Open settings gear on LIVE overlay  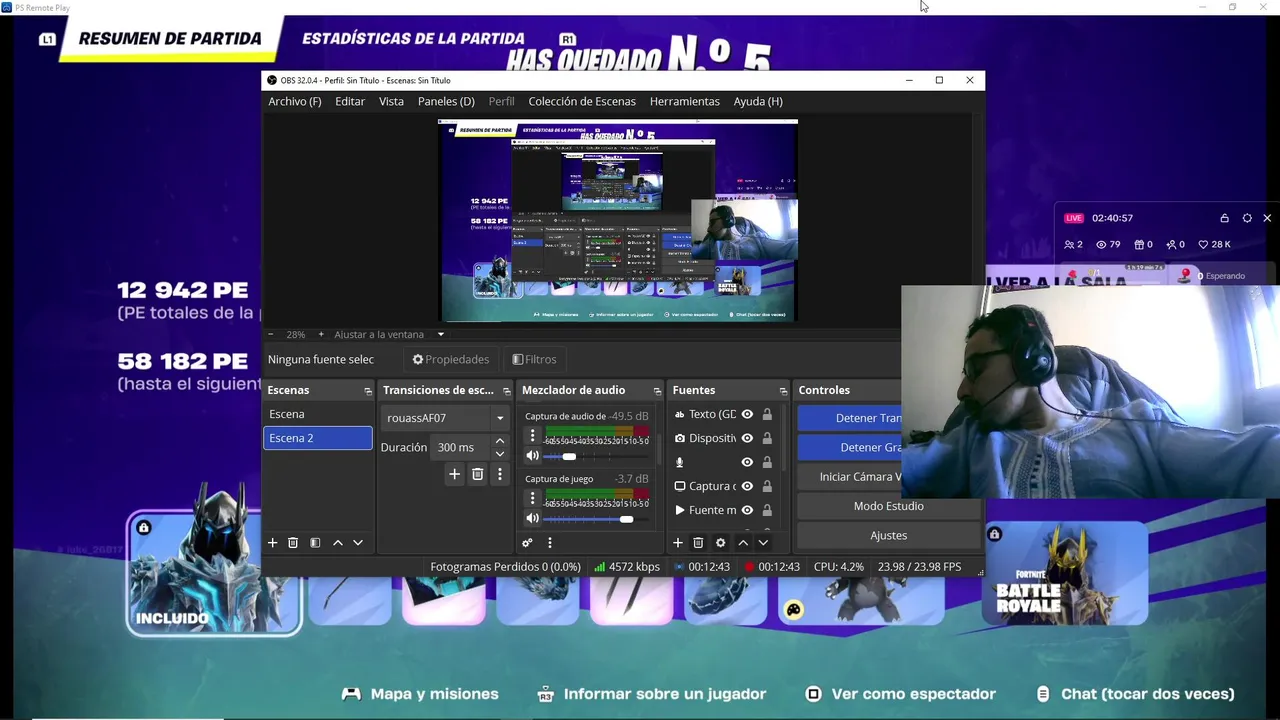pyautogui.click(x=1247, y=218)
